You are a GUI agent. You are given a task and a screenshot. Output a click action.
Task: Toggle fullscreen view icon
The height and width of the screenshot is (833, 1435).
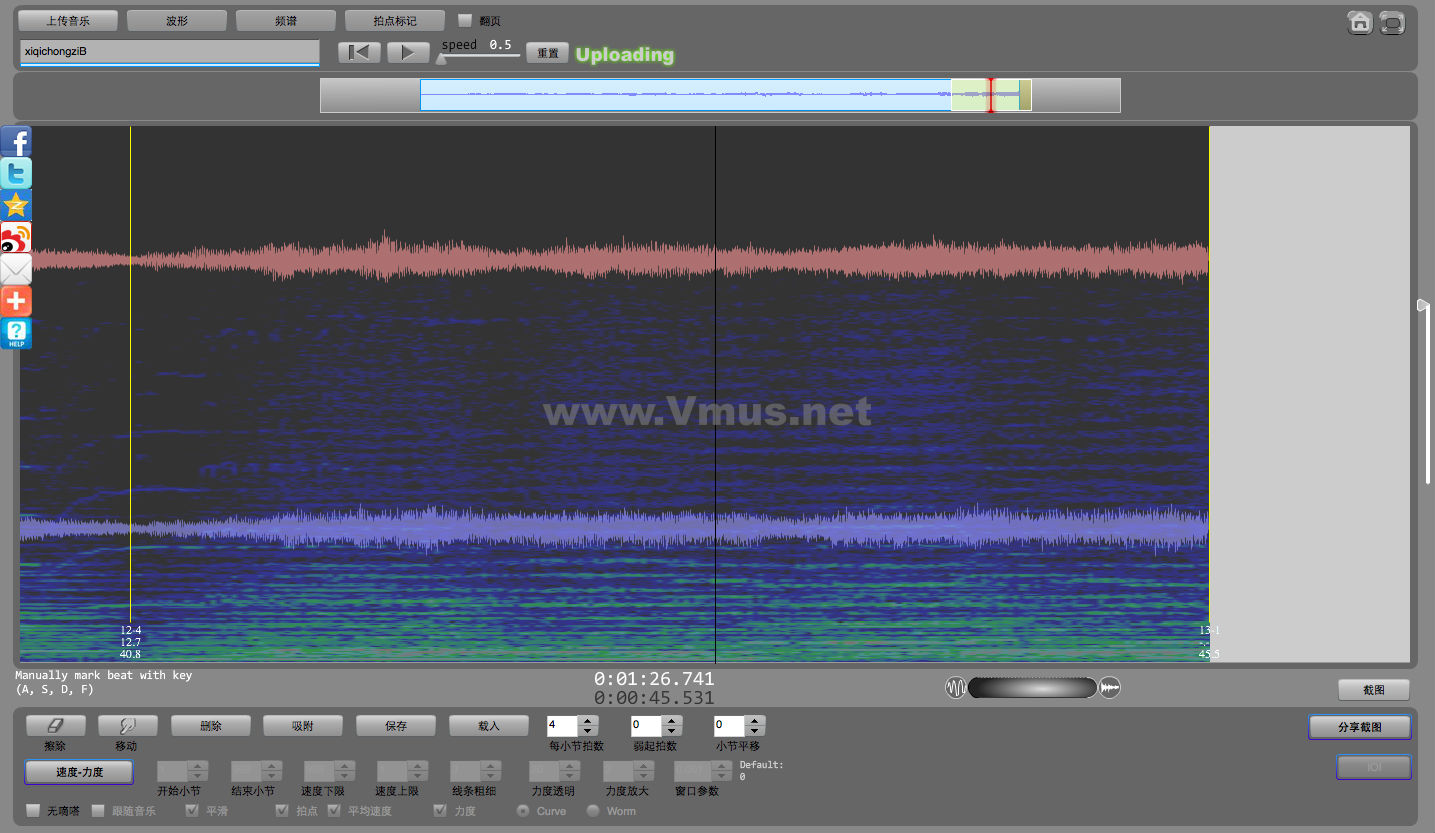pyautogui.click(x=1392, y=22)
